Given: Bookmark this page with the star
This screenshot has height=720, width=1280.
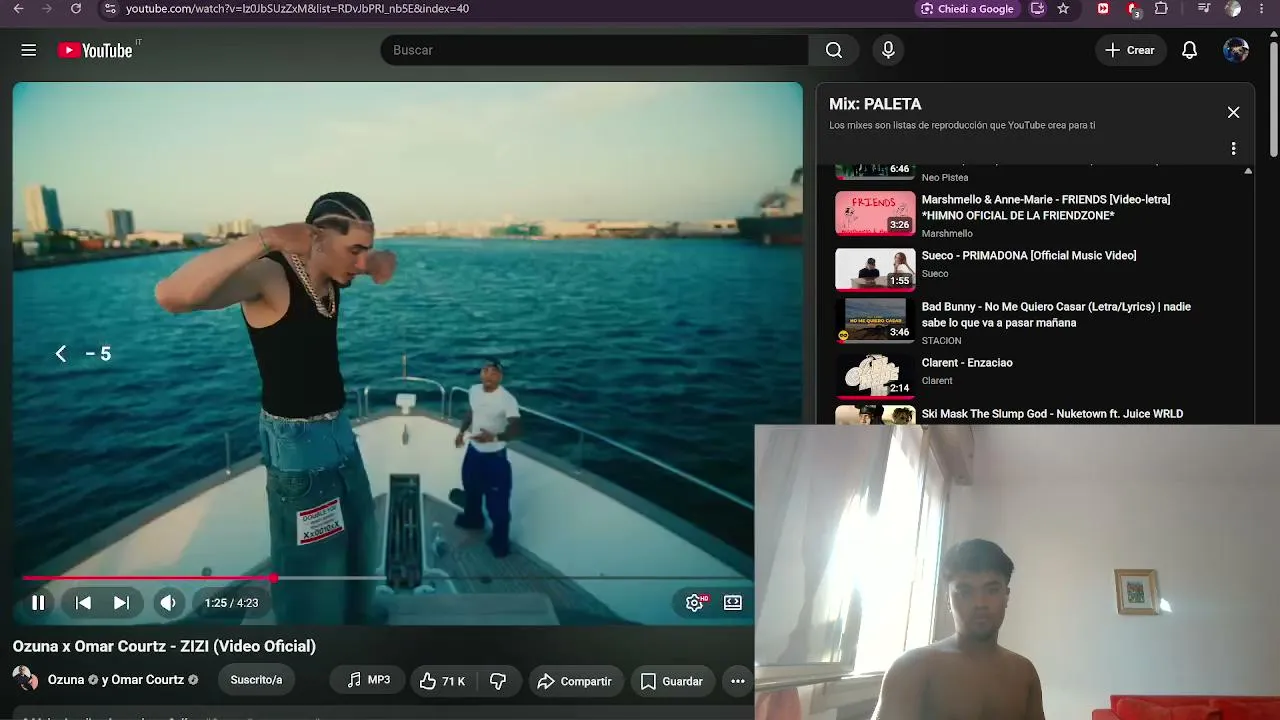Looking at the screenshot, I should (x=1063, y=9).
